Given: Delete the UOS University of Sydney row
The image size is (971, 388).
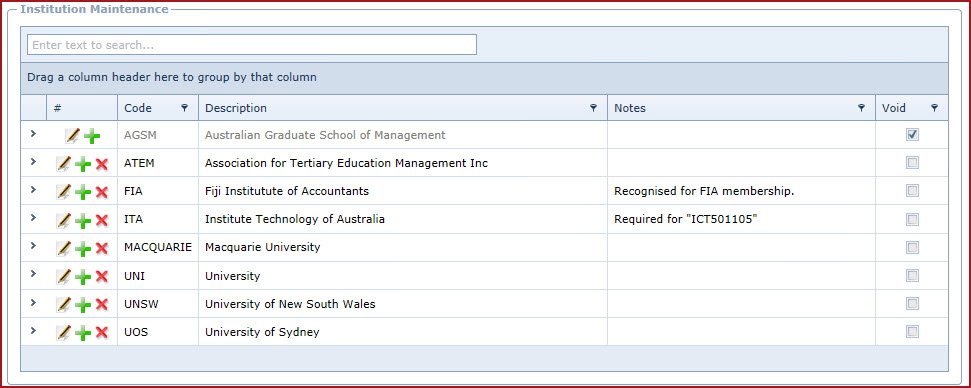Looking at the screenshot, I should tap(102, 334).
